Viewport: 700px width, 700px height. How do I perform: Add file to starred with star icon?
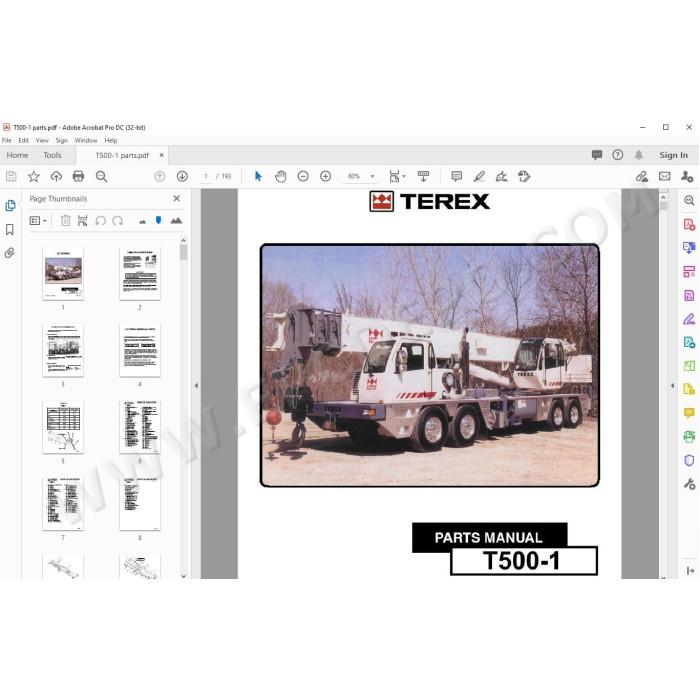(33, 176)
